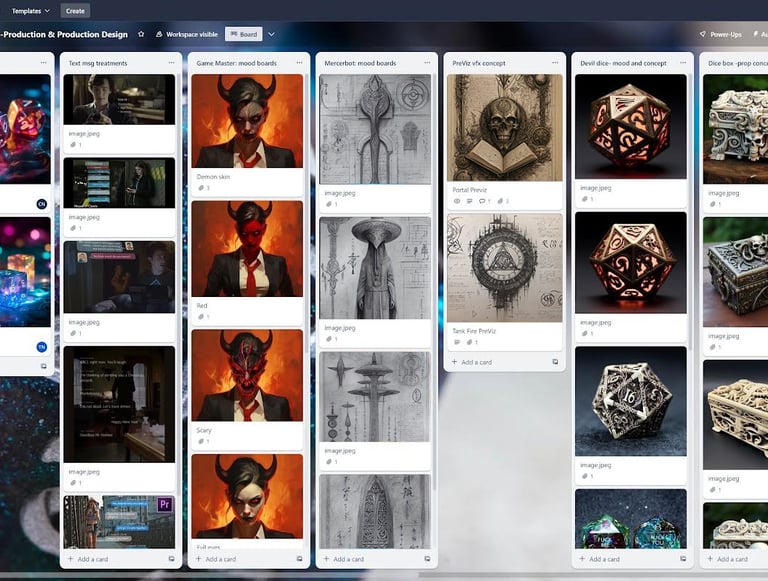Open the Portal Previz skull and book image
The height and width of the screenshot is (581, 768).
pyautogui.click(x=504, y=128)
